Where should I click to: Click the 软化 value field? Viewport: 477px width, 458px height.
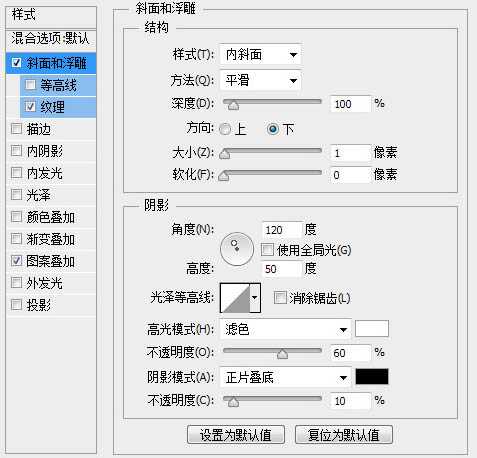click(x=350, y=175)
